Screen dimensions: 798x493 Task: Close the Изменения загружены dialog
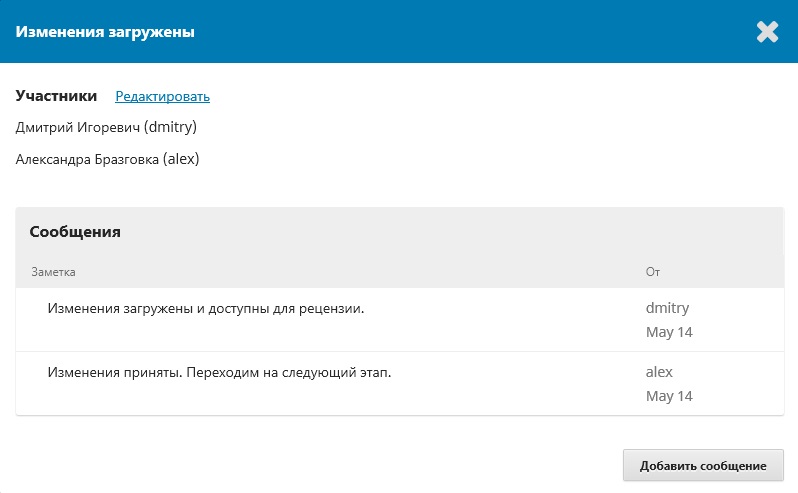pos(767,32)
